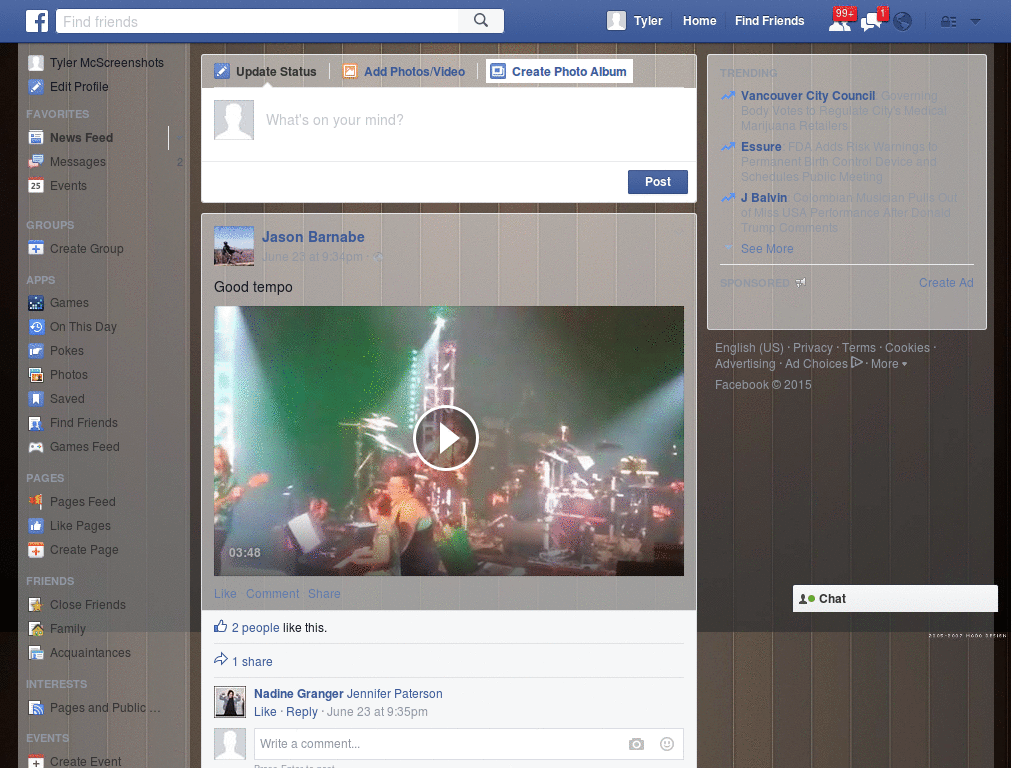Click the Create Ad link

pyautogui.click(x=946, y=283)
